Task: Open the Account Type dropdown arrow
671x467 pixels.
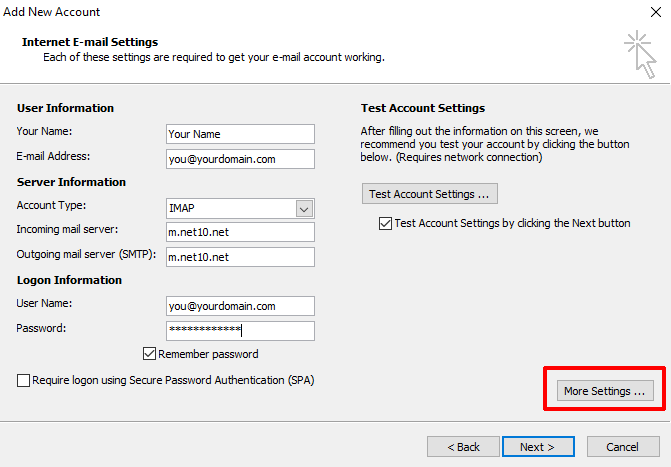Action: click(x=304, y=209)
